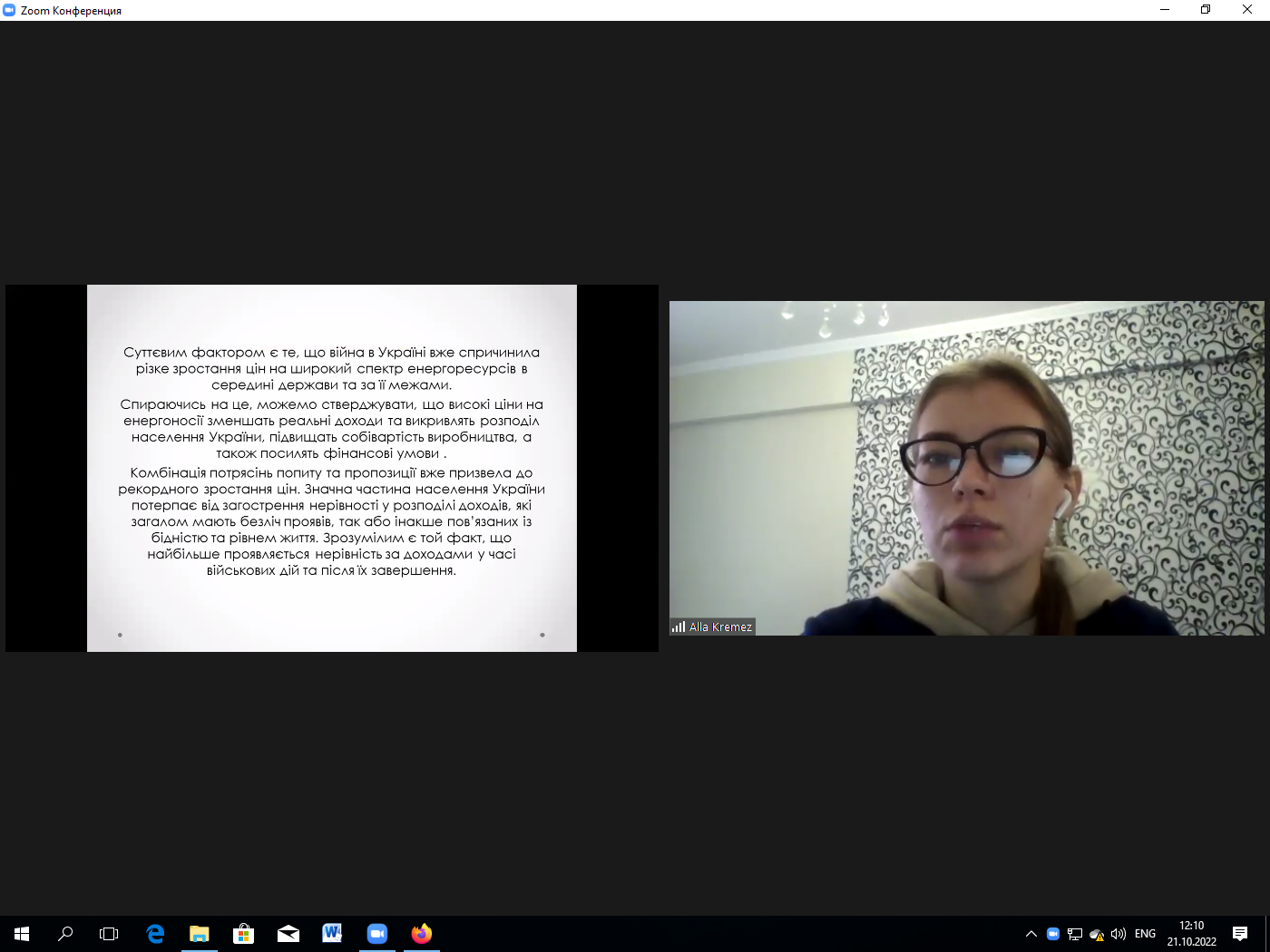1270x952 pixels.
Task: Change input language from ENG
Action: point(1146,934)
